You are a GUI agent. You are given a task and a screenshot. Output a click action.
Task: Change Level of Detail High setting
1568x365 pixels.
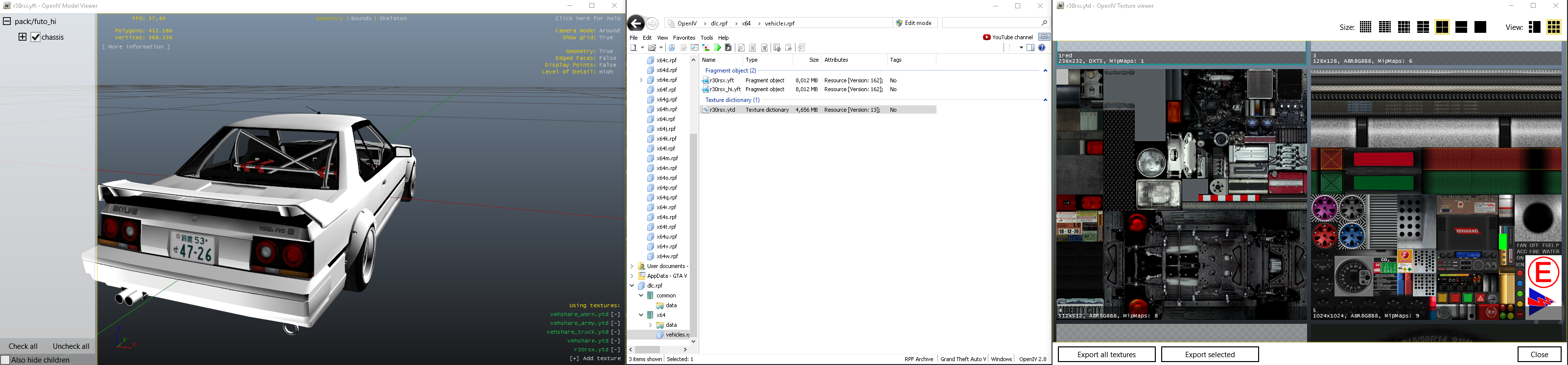click(x=578, y=72)
